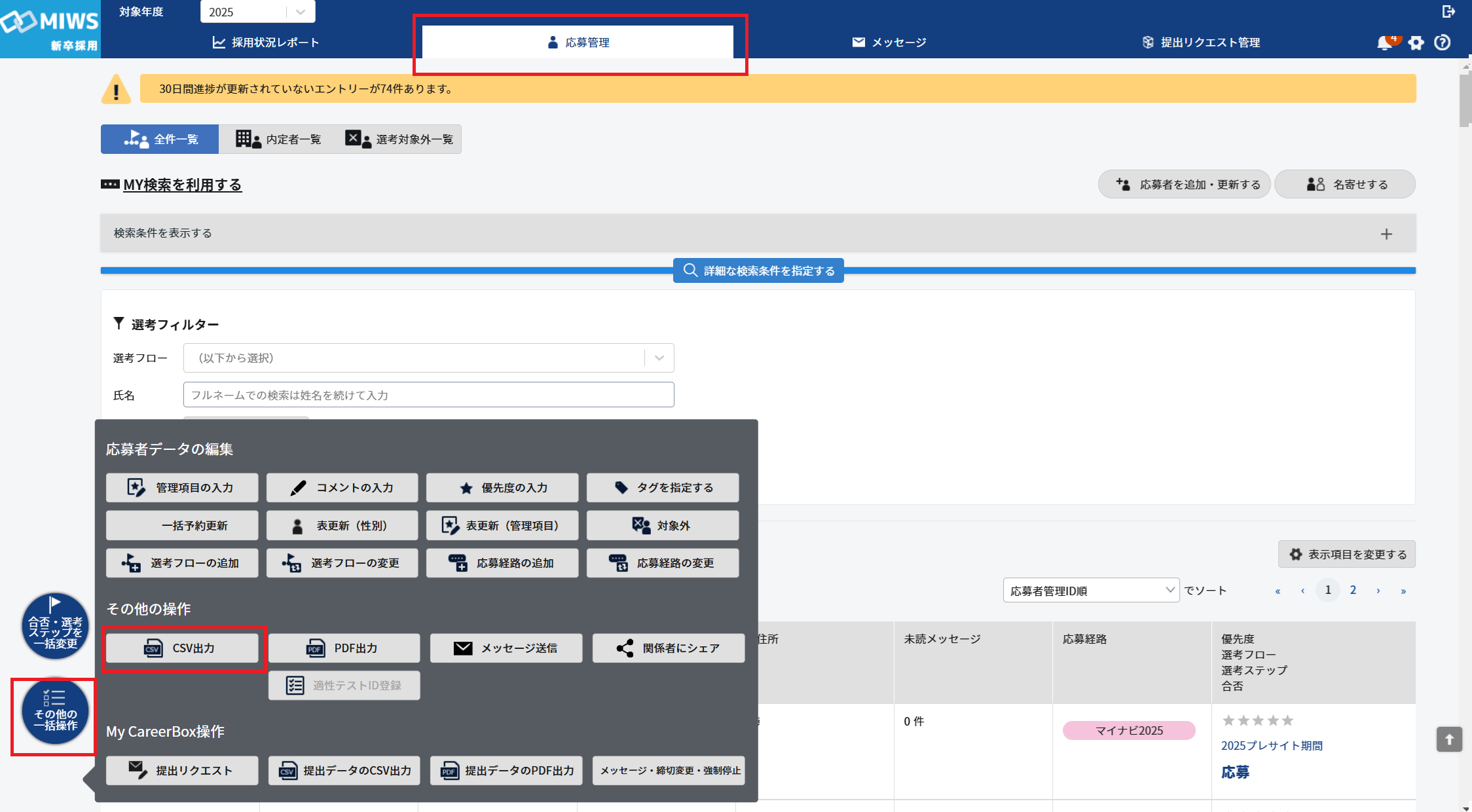This screenshot has width=1472, height=812.
Task: Click the 氏名 name search input field
Action: point(428,395)
